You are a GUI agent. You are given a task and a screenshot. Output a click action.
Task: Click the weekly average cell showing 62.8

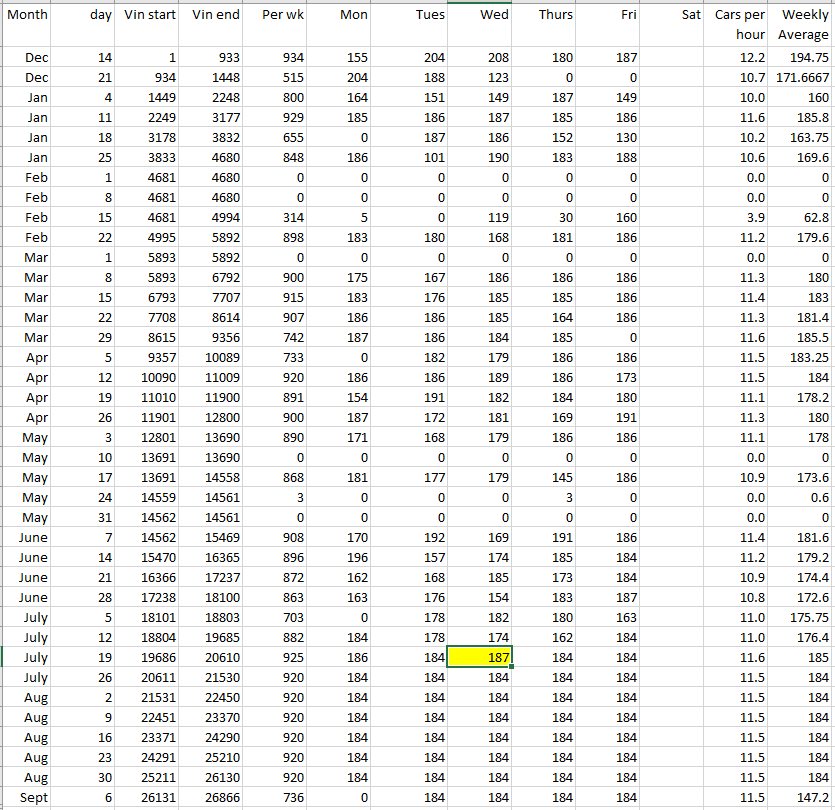803,218
